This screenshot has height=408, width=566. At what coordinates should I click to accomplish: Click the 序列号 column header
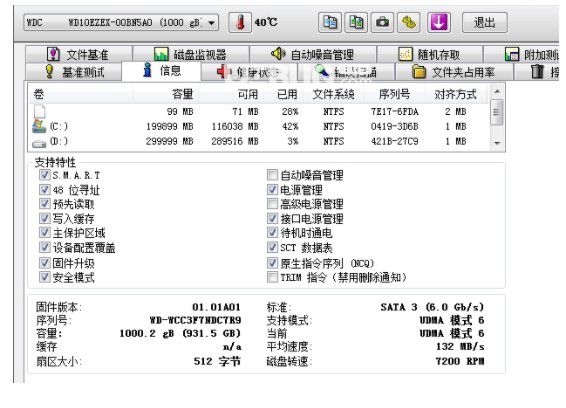(395, 94)
